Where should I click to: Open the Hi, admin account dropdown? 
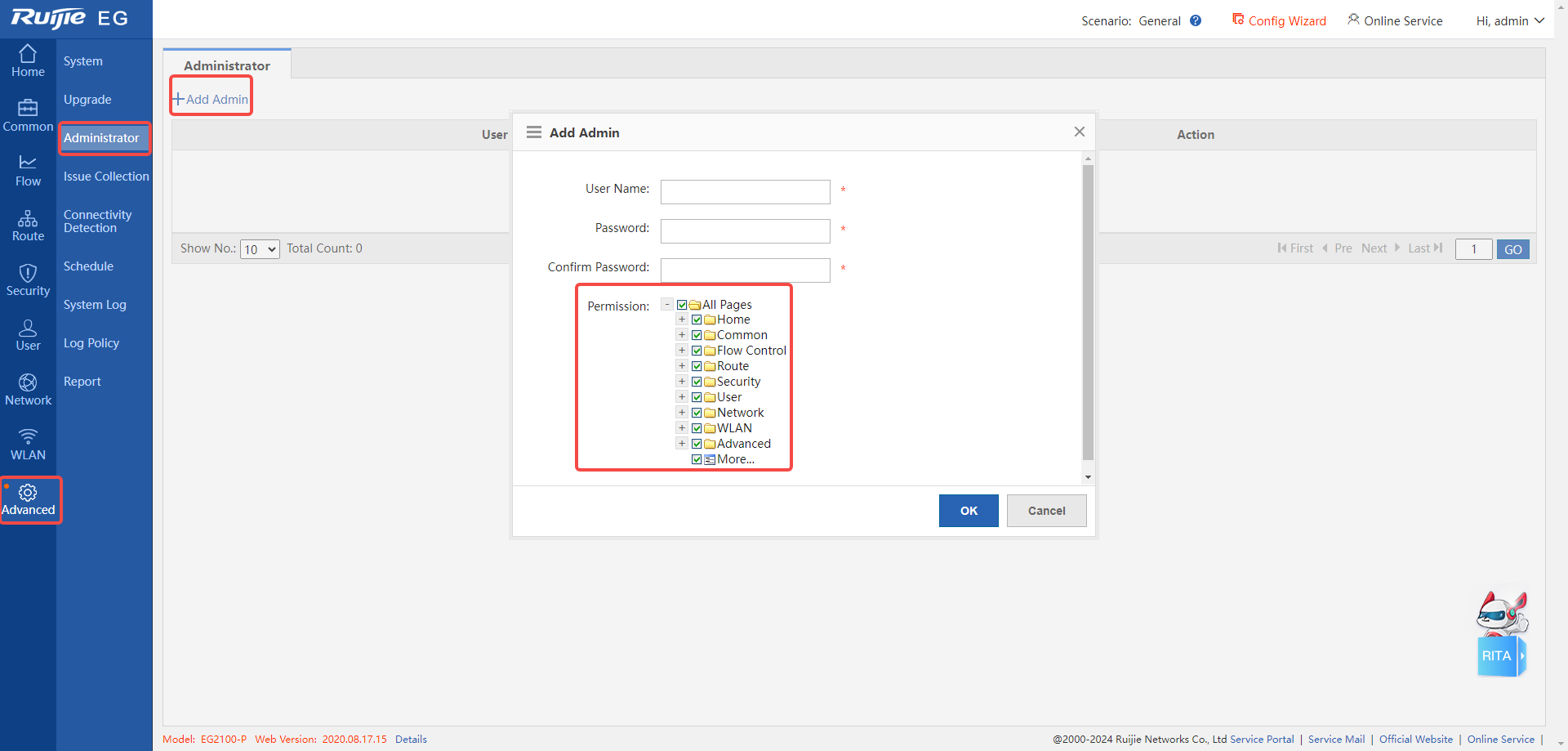point(1509,21)
